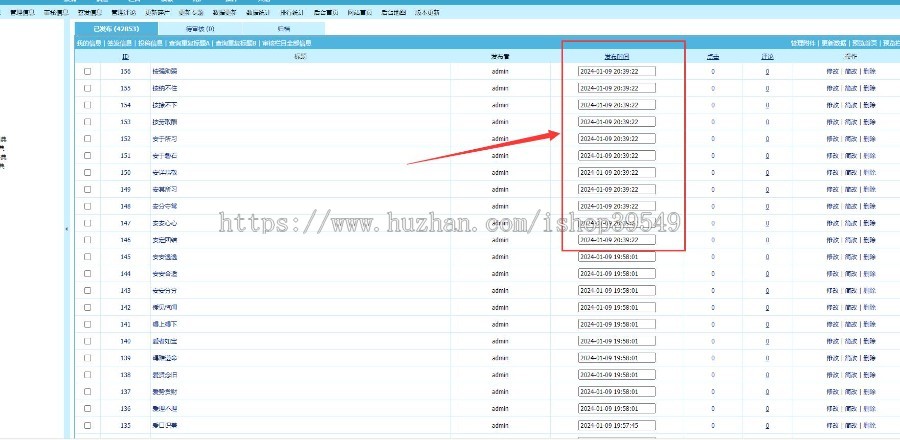Sort by 发布时间 column header
900x440 pixels.
point(616,56)
